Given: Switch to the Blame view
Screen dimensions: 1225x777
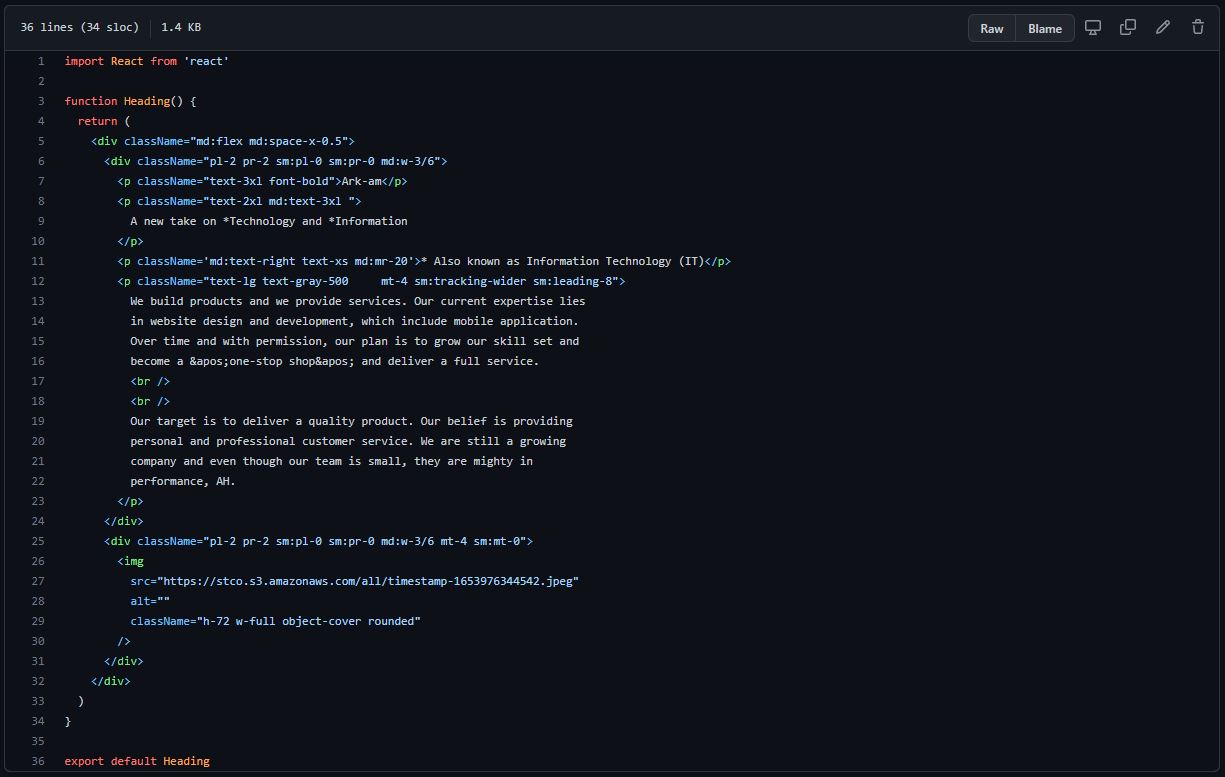Looking at the screenshot, I should point(1044,28).
